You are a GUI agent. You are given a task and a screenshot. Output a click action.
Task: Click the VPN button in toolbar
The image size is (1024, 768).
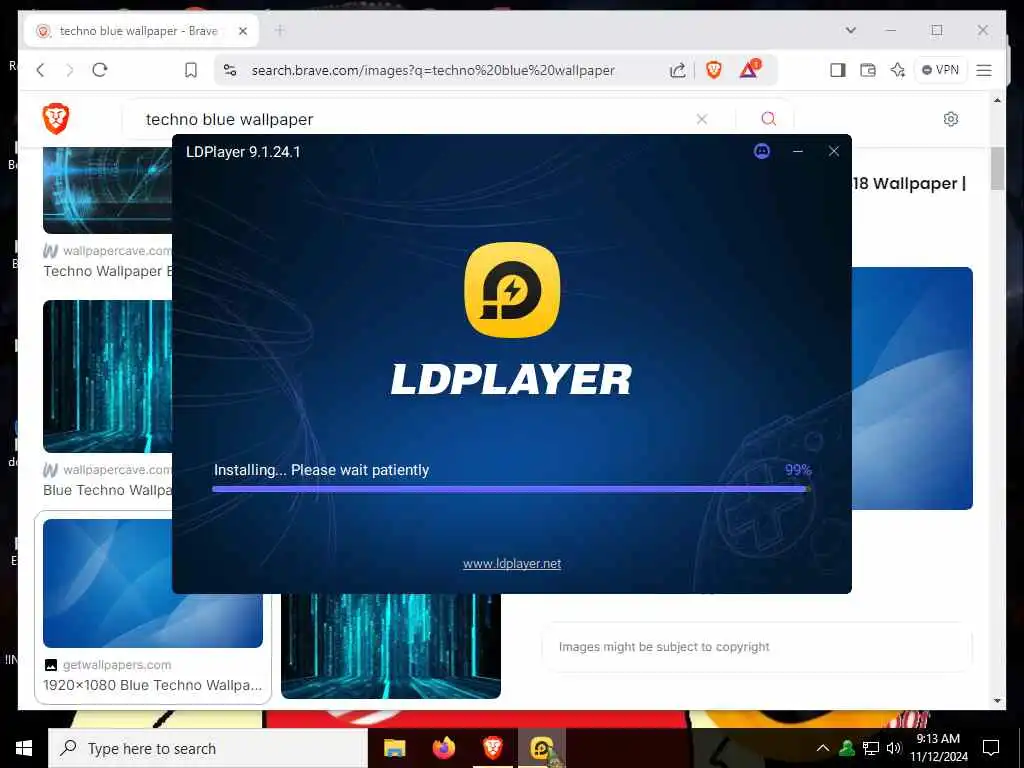(x=940, y=70)
